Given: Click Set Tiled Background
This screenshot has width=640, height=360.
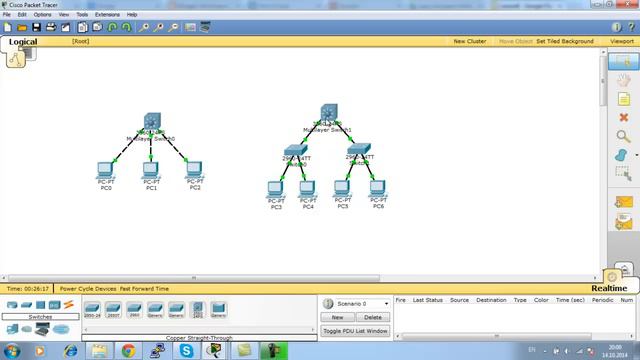Looking at the screenshot, I should click(x=565, y=41).
